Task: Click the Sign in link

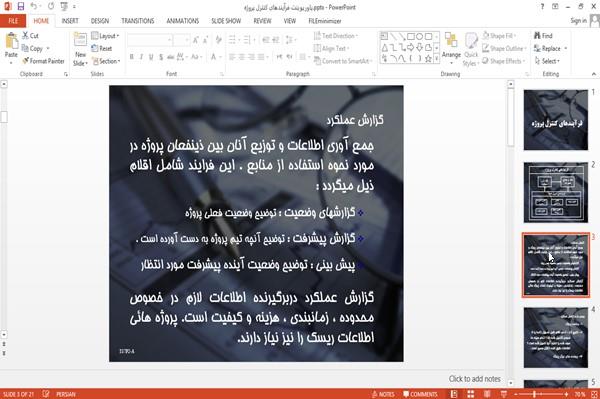Action: coord(578,21)
